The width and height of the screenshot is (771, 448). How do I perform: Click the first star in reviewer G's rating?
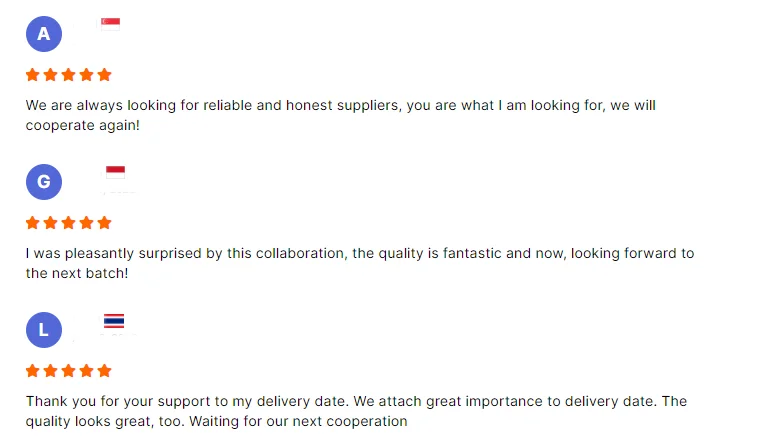click(33, 223)
